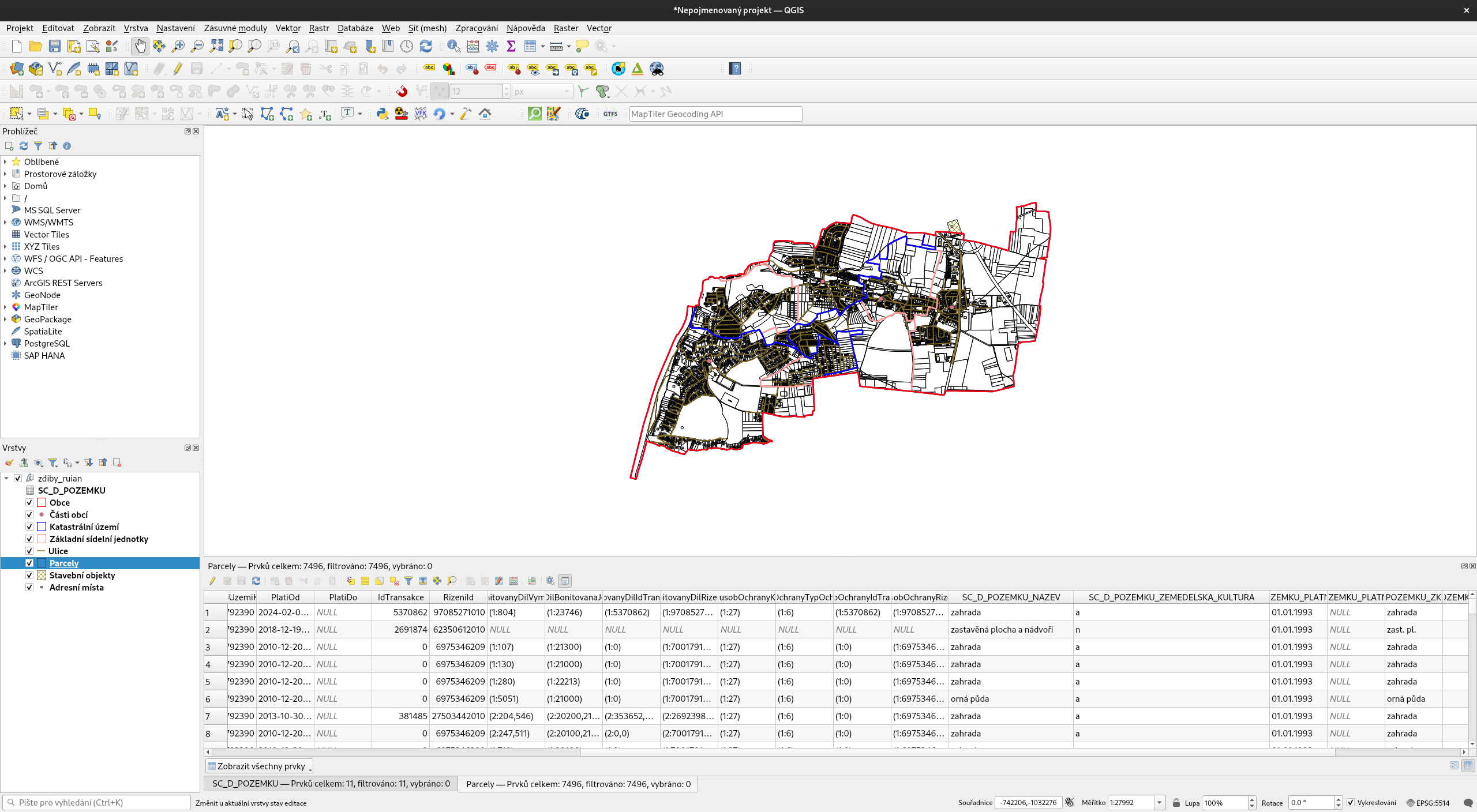
Task: Focus the MapTiler Geocoding API search field
Action: [x=715, y=114]
